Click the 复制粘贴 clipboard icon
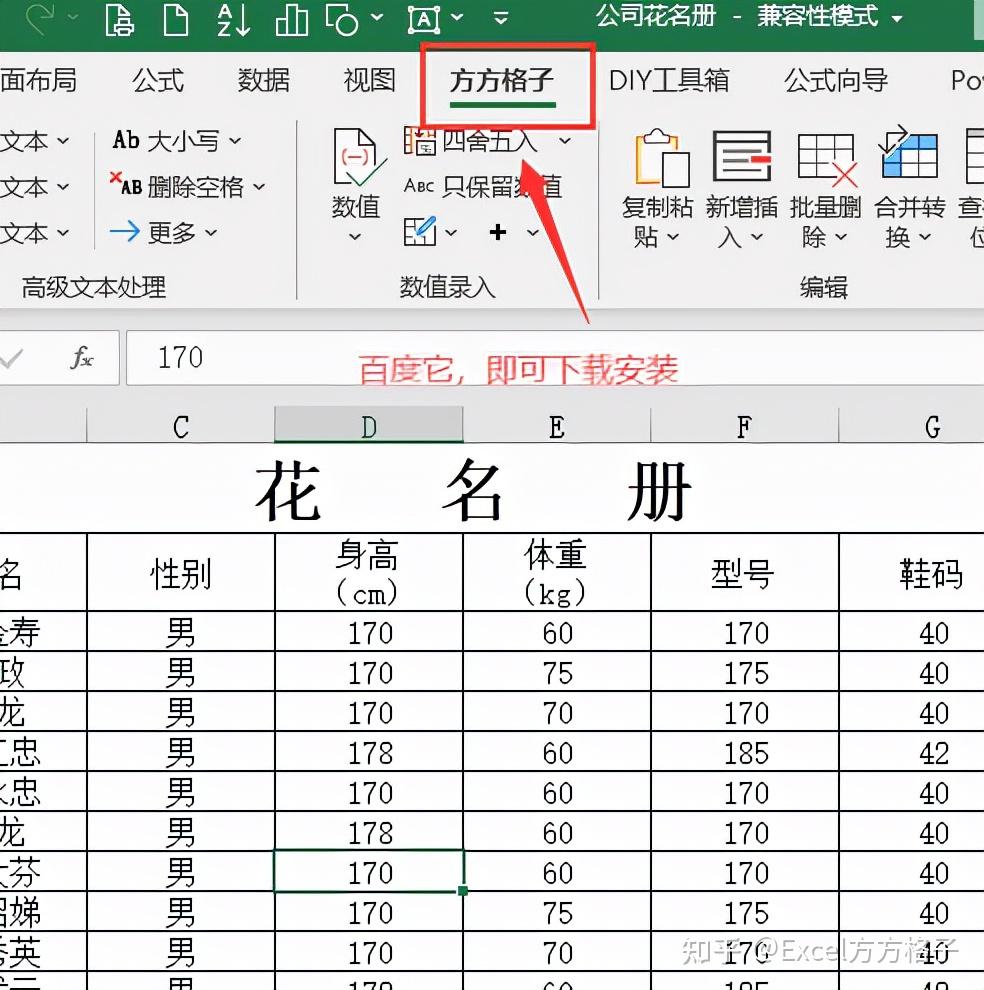984x990 pixels. [x=662, y=158]
